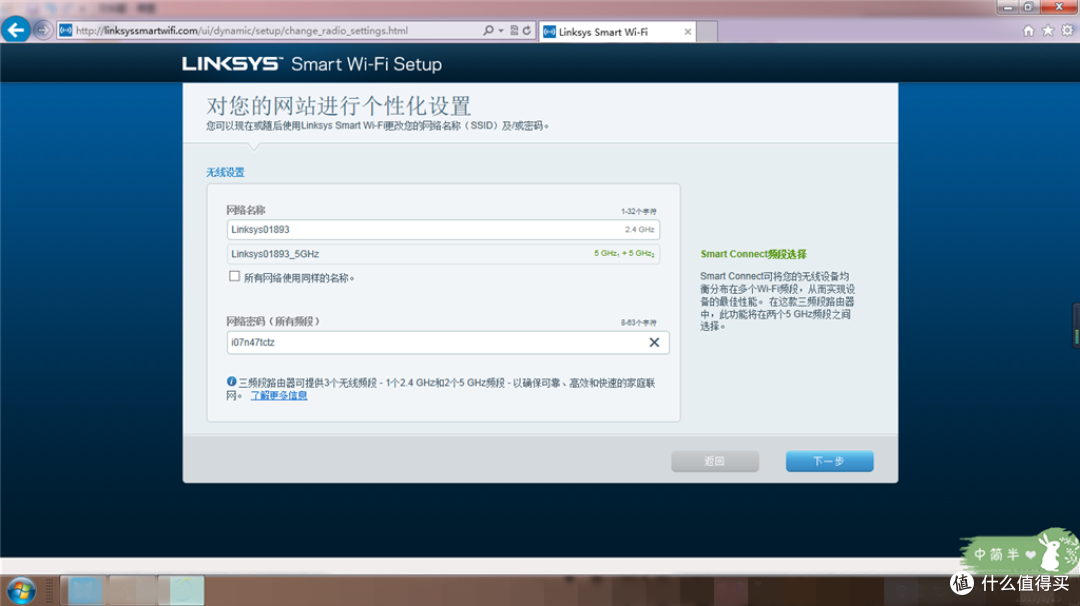Viewport: 1080px width, 606px height.
Task: Go to browser Home icon
Action: pyautogui.click(x=1028, y=30)
